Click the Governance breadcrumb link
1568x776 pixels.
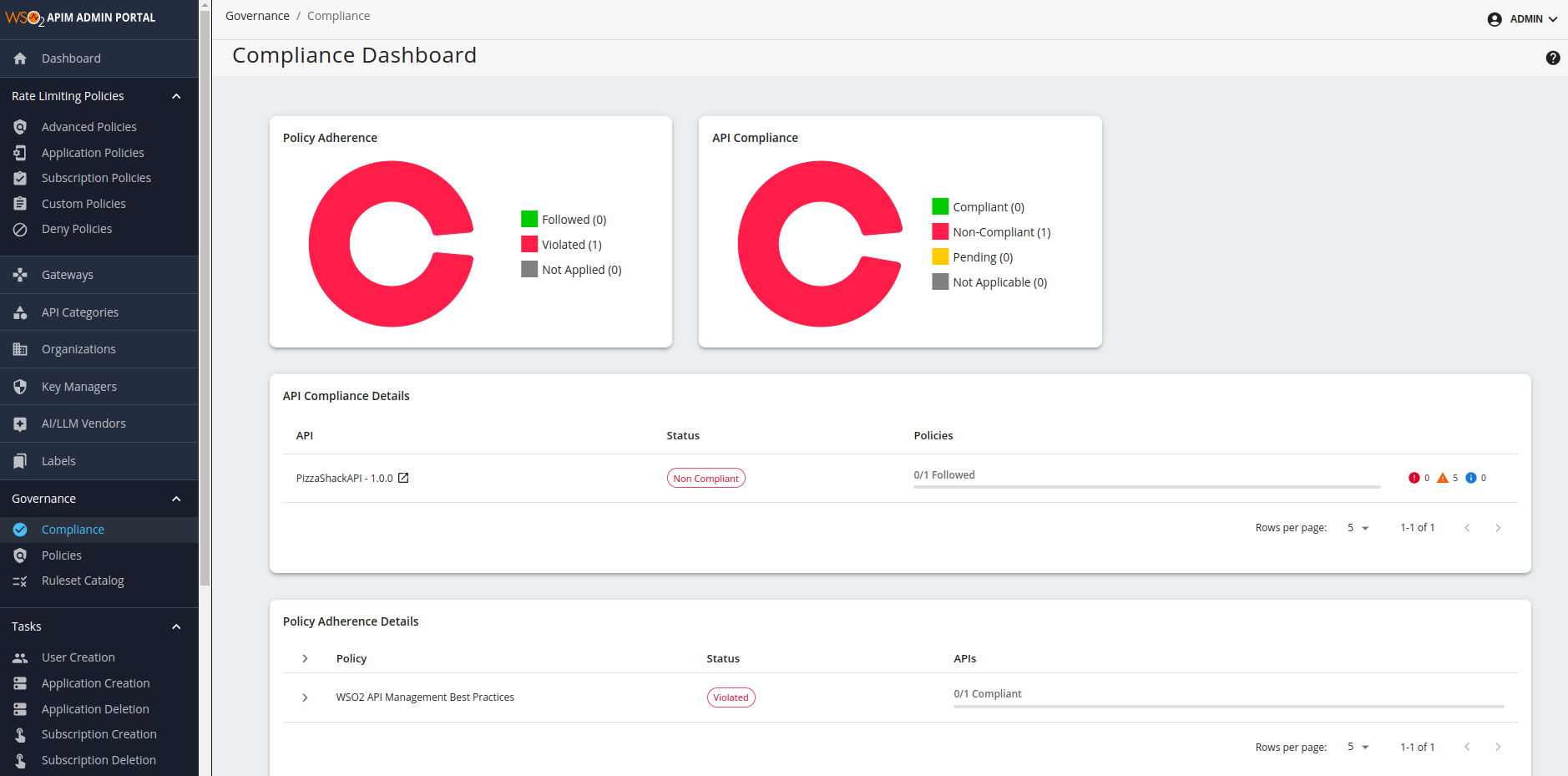pos(257,16)
